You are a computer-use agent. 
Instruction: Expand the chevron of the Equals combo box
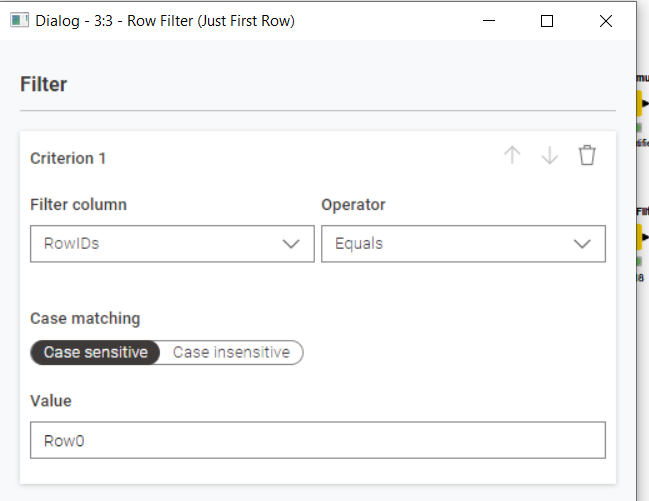pyautogui.click(x=582, y=244)
